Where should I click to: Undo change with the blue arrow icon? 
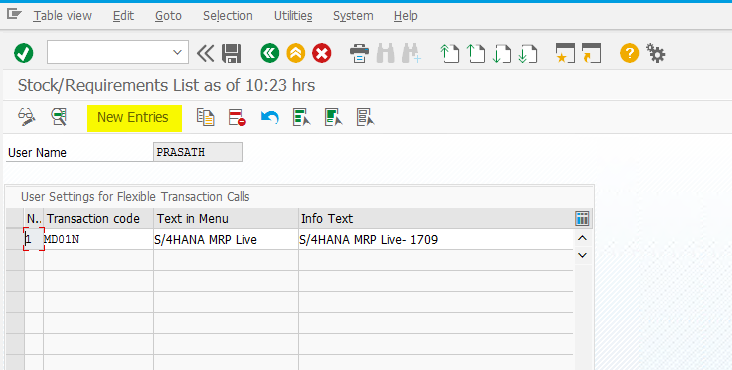tap(269, 117)
